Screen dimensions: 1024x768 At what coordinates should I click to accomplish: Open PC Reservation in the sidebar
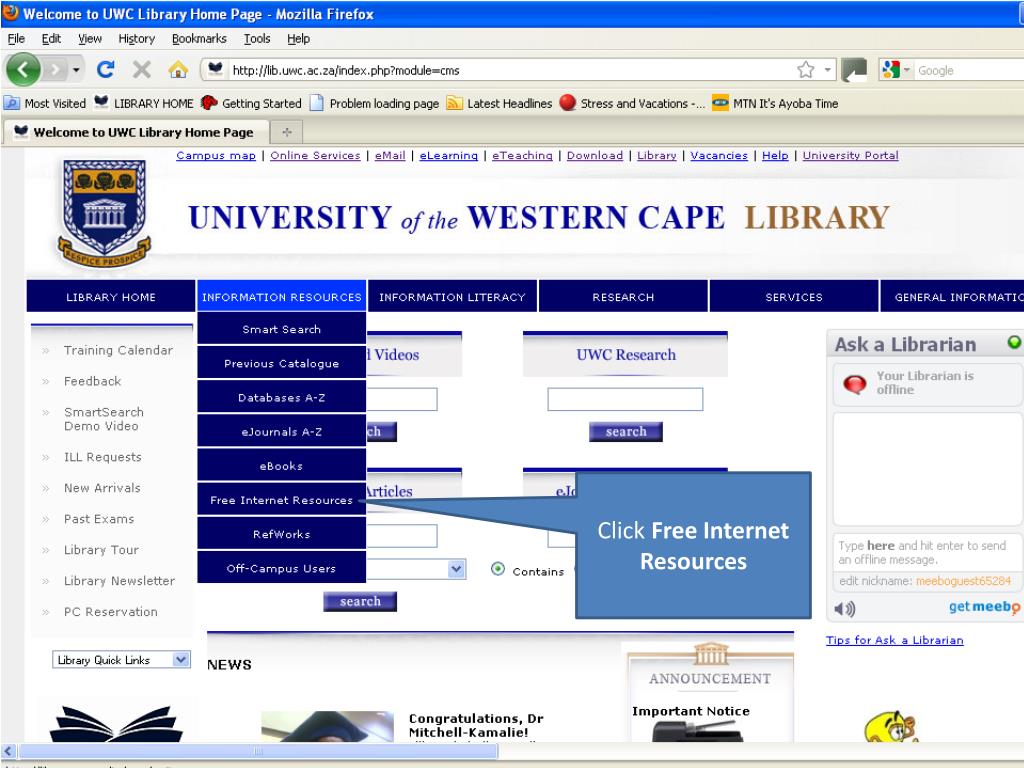coord(110,611)
